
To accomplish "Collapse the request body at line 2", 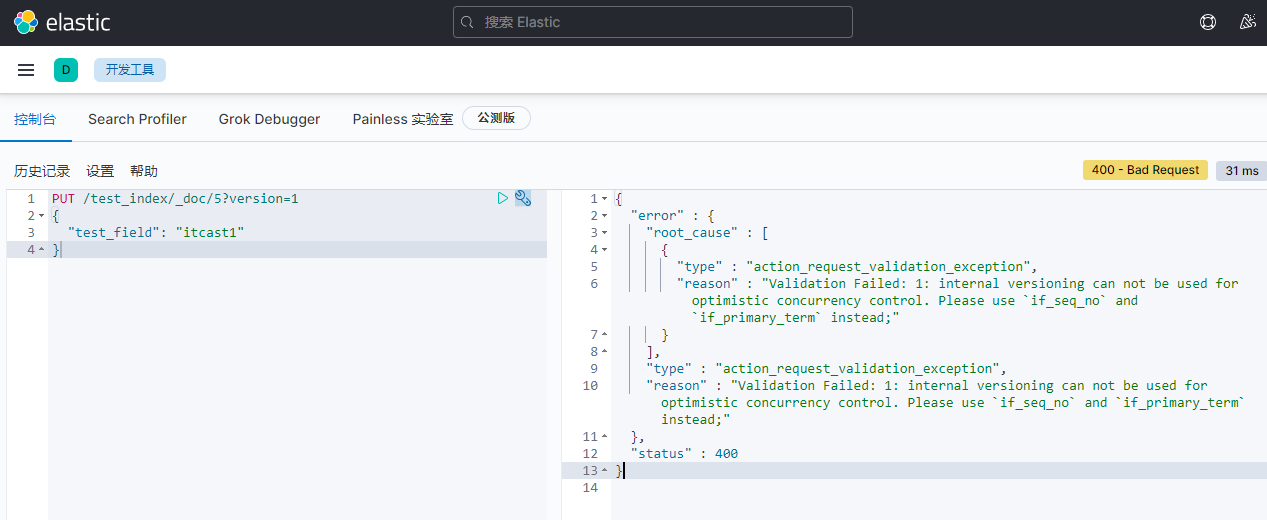I will [41, 216].
